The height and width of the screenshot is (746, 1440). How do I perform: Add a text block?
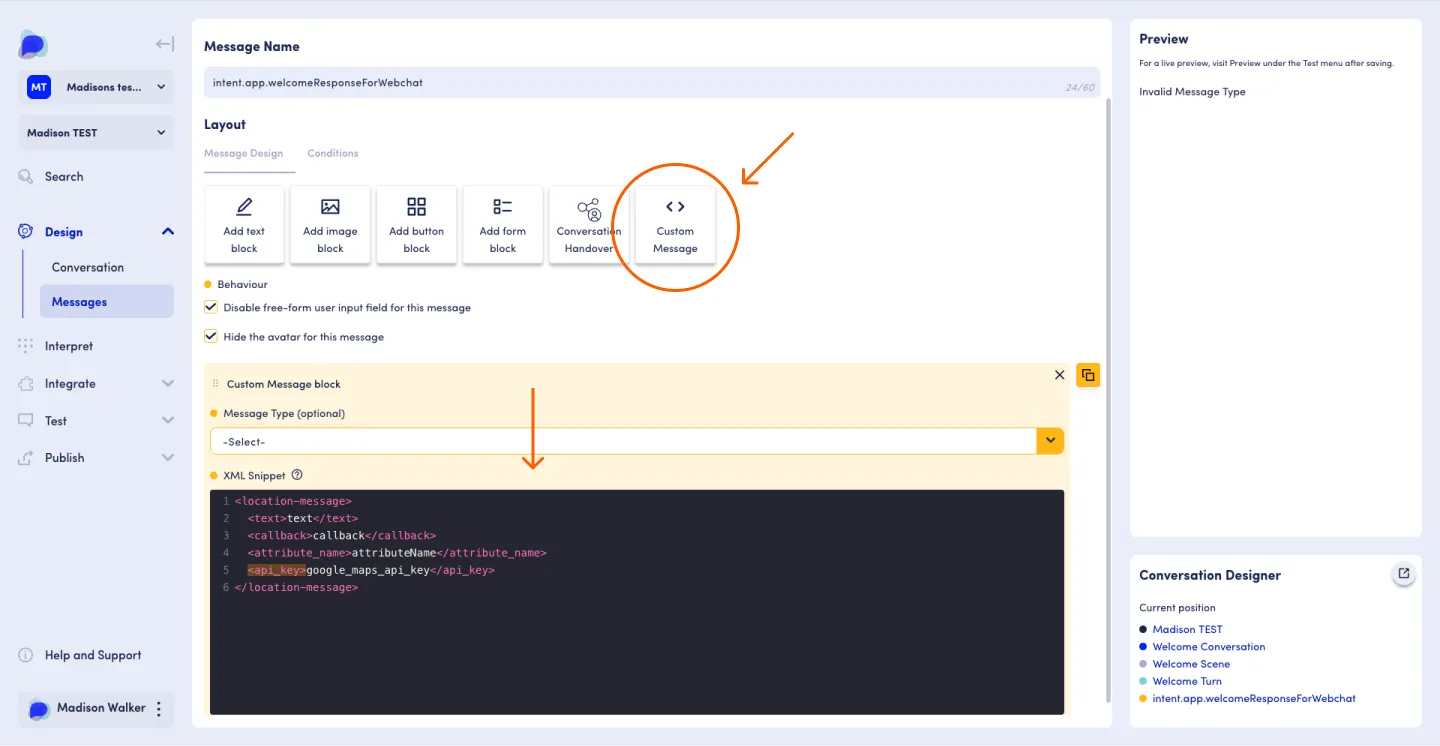pyautogui.click(x=244, y=225)
